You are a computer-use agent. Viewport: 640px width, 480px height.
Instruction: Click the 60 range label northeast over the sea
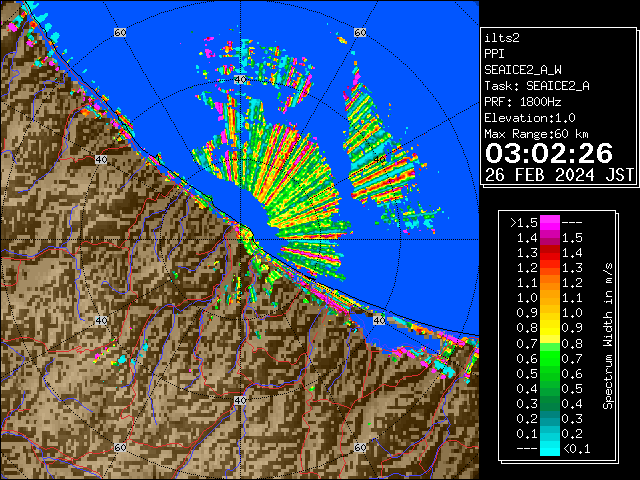tap(360, 33)
